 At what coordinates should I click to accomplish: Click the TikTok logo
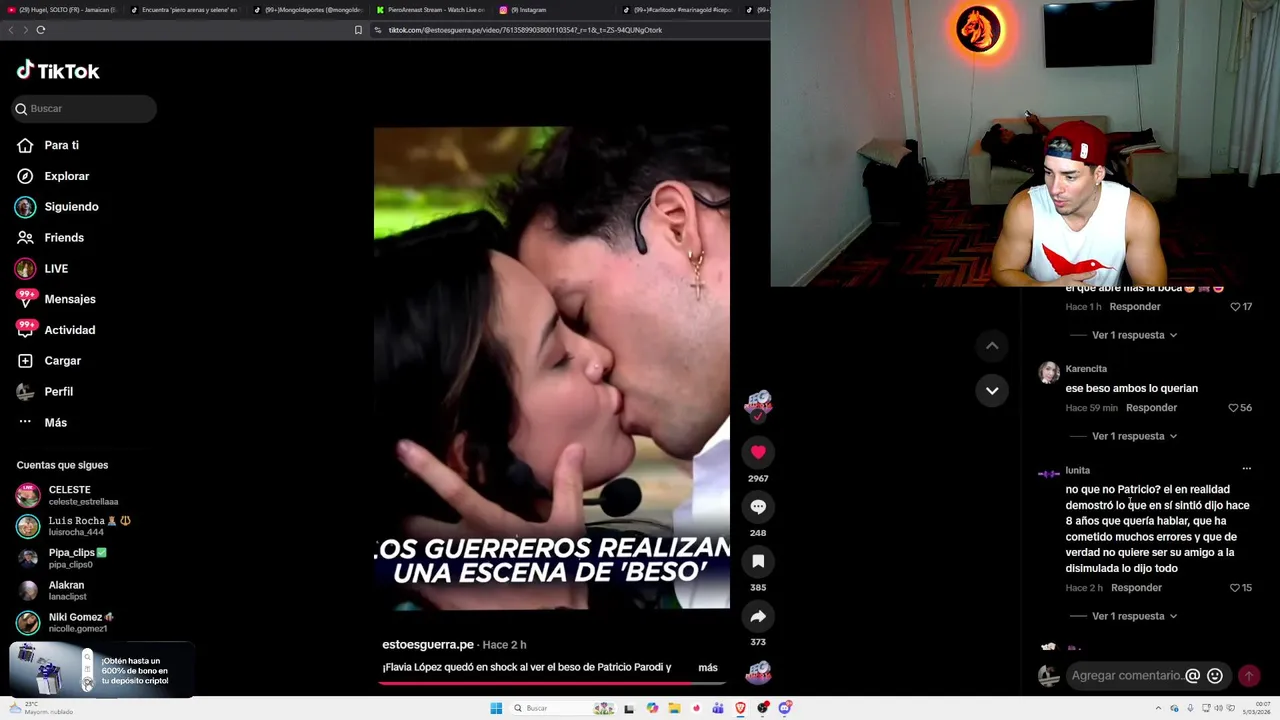coord(58,71)
